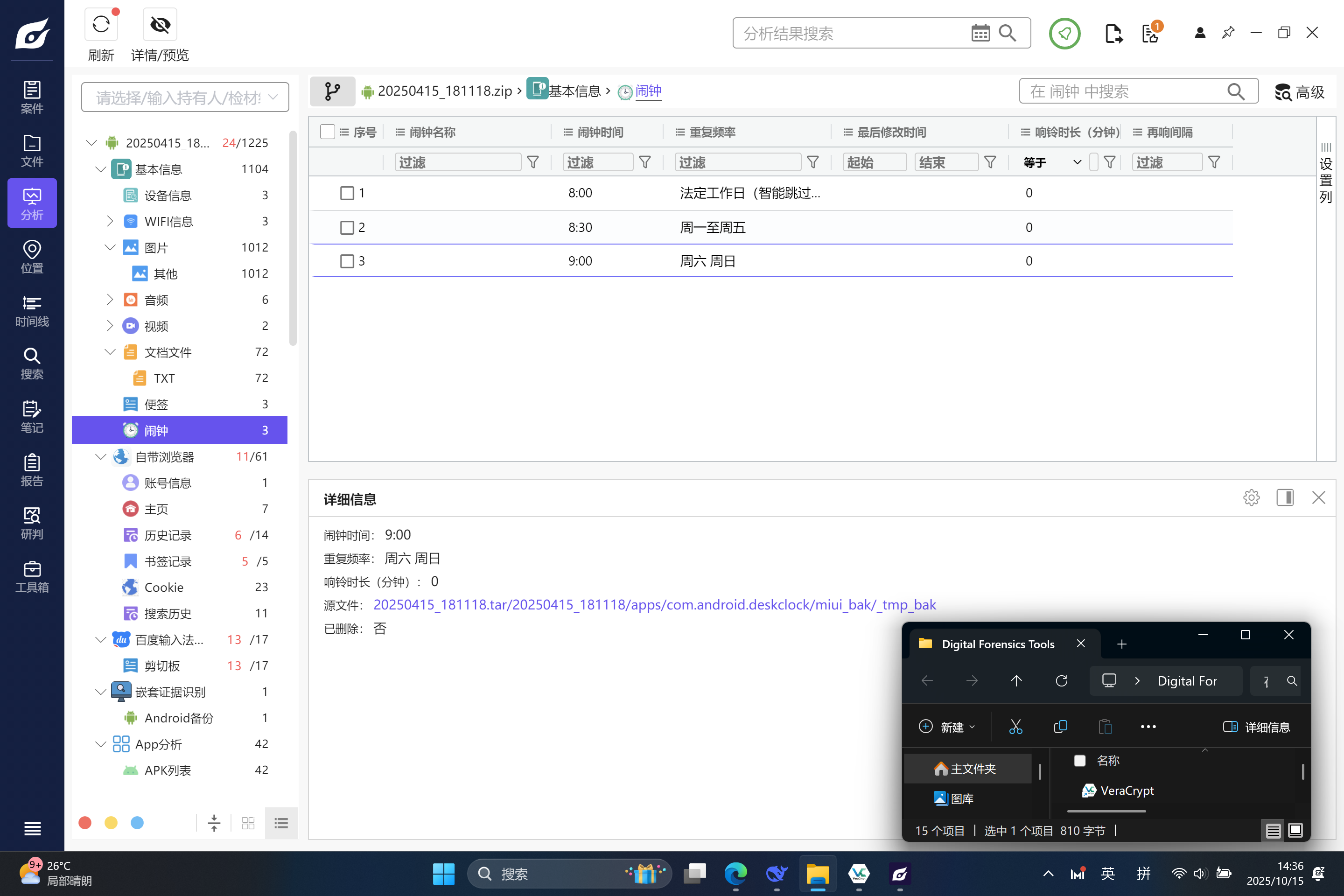Check the select-all checkbox in header
The image size is (1344, 896).
[x=328, y=132]
